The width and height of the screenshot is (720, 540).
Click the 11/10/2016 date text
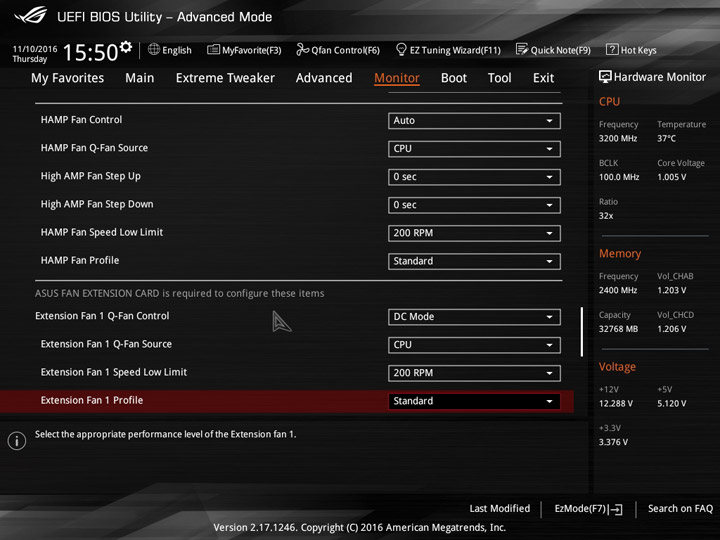(x=35, y=49)
